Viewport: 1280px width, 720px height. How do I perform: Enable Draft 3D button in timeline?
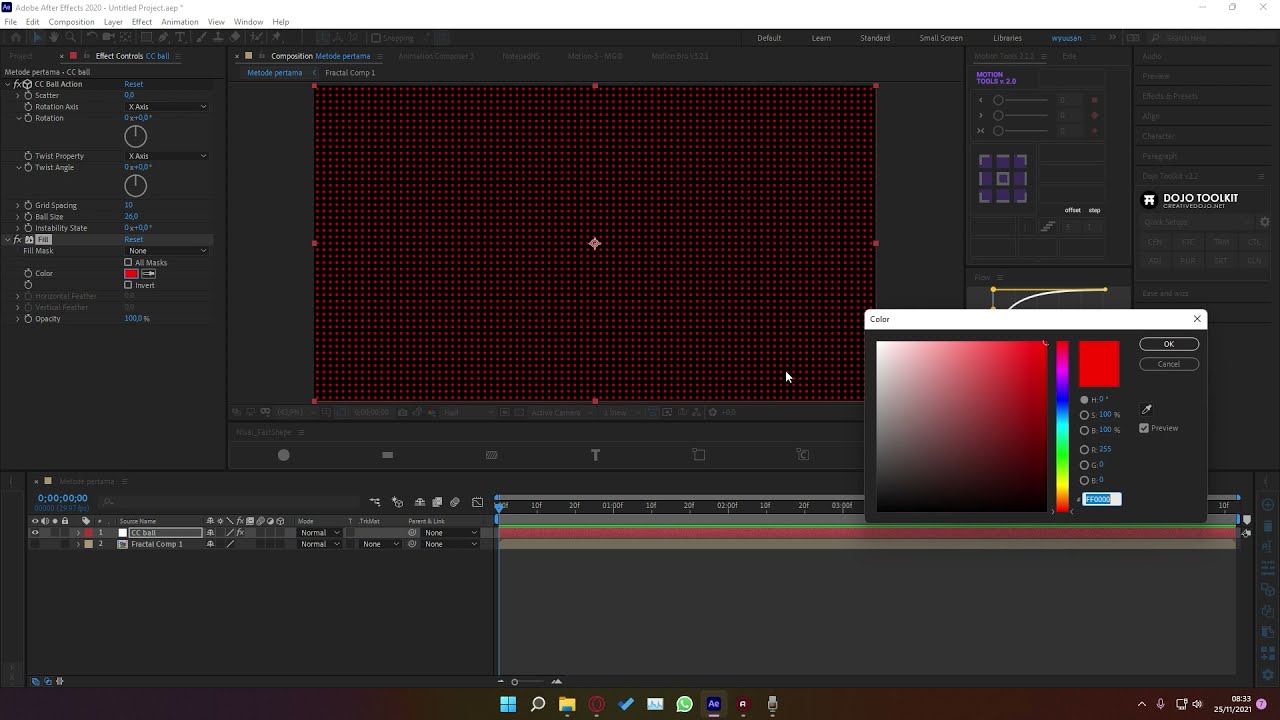397,502
